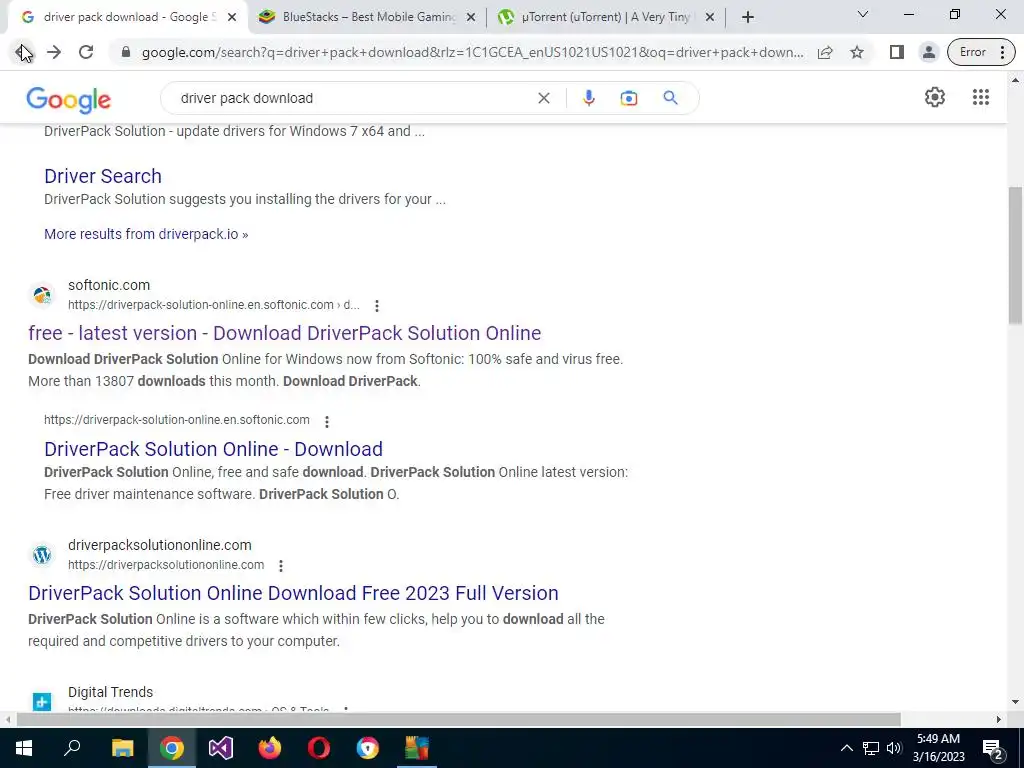Click the scroll down arrow

click(1016, 703)
